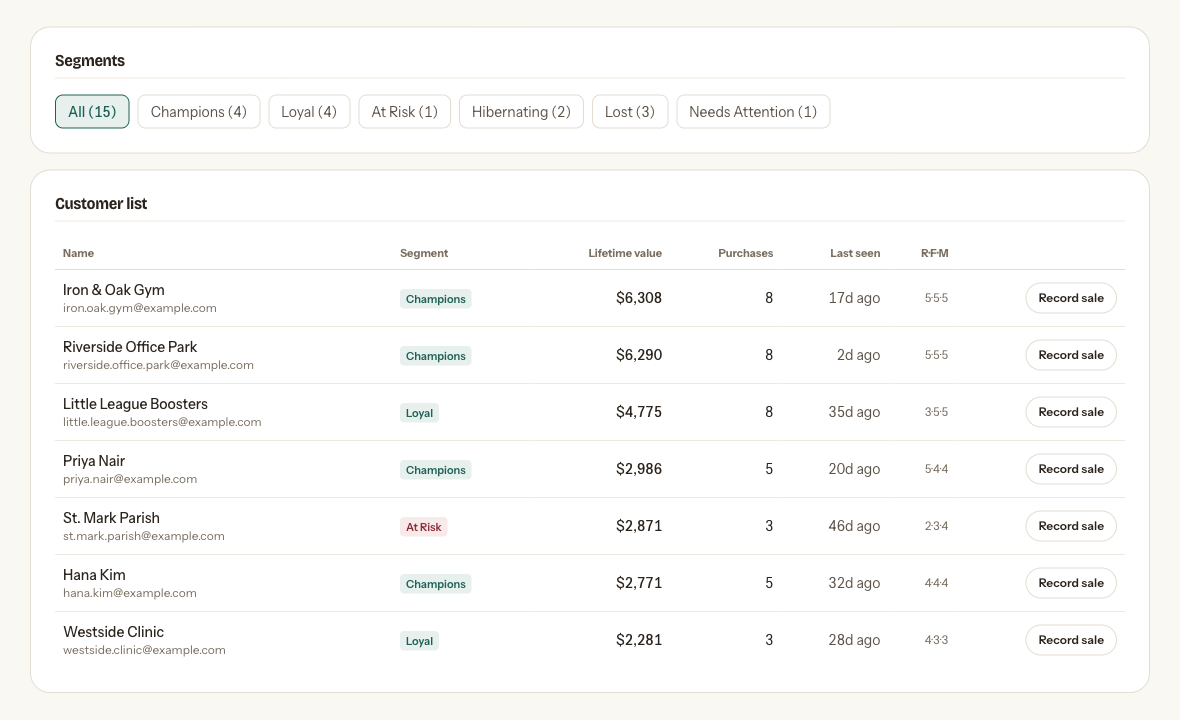1180x720 pixels.
Task: Open Needs Attention (1) segment
Action: [753, 111]
